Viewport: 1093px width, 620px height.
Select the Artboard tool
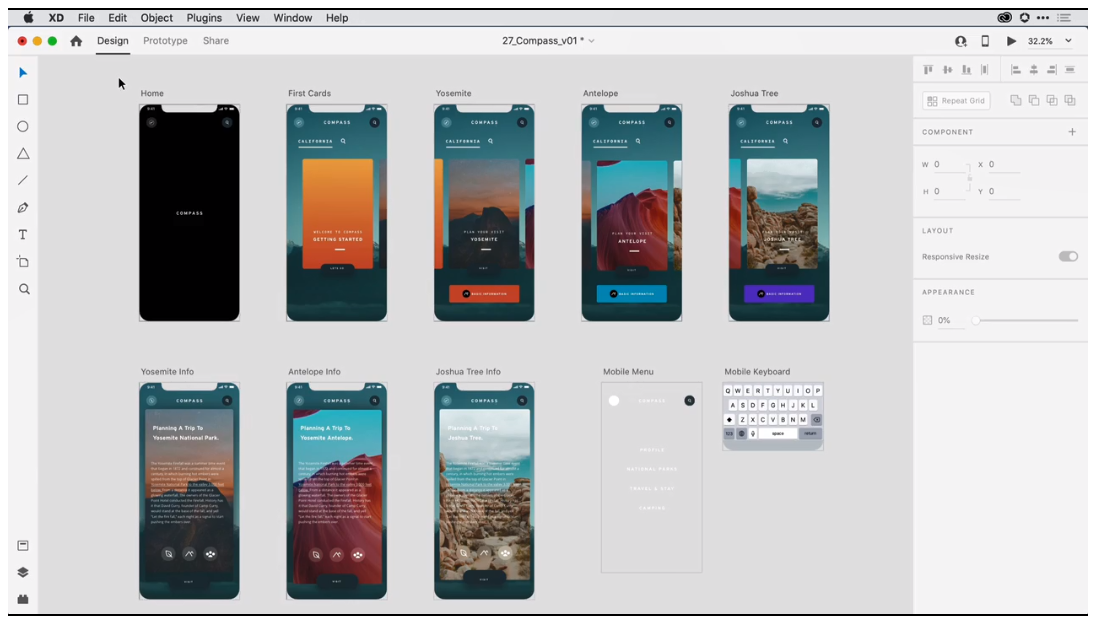(23, 262)
